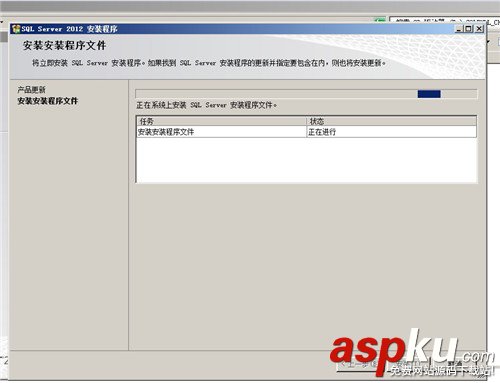
Task: Click the 状态 column header
Action: click(x=391, y=121)
